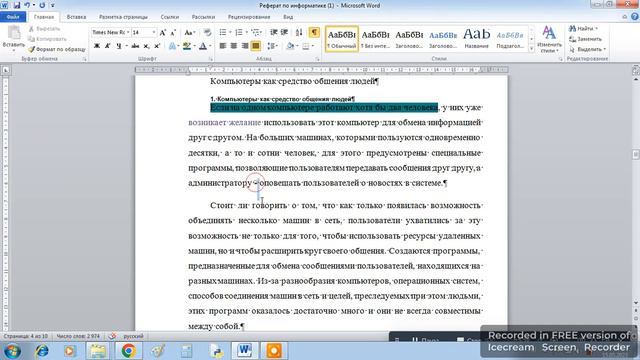Viewport: 640px width, 360px height.
Task: Open font size dropdown showing 14
Action: [x=153, y=32]
